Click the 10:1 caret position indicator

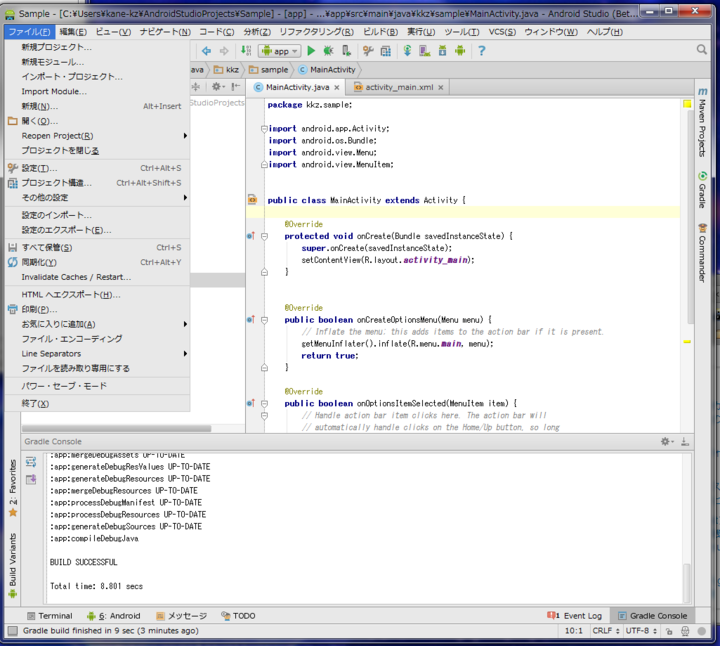[x=574, y=631]
